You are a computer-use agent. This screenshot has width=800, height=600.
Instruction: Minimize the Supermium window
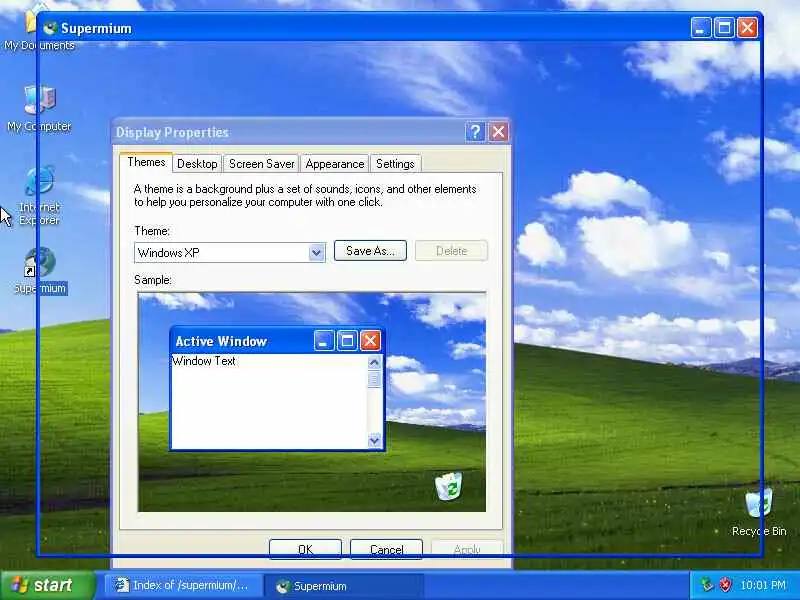pyautogui.click(x=701, y=28)
